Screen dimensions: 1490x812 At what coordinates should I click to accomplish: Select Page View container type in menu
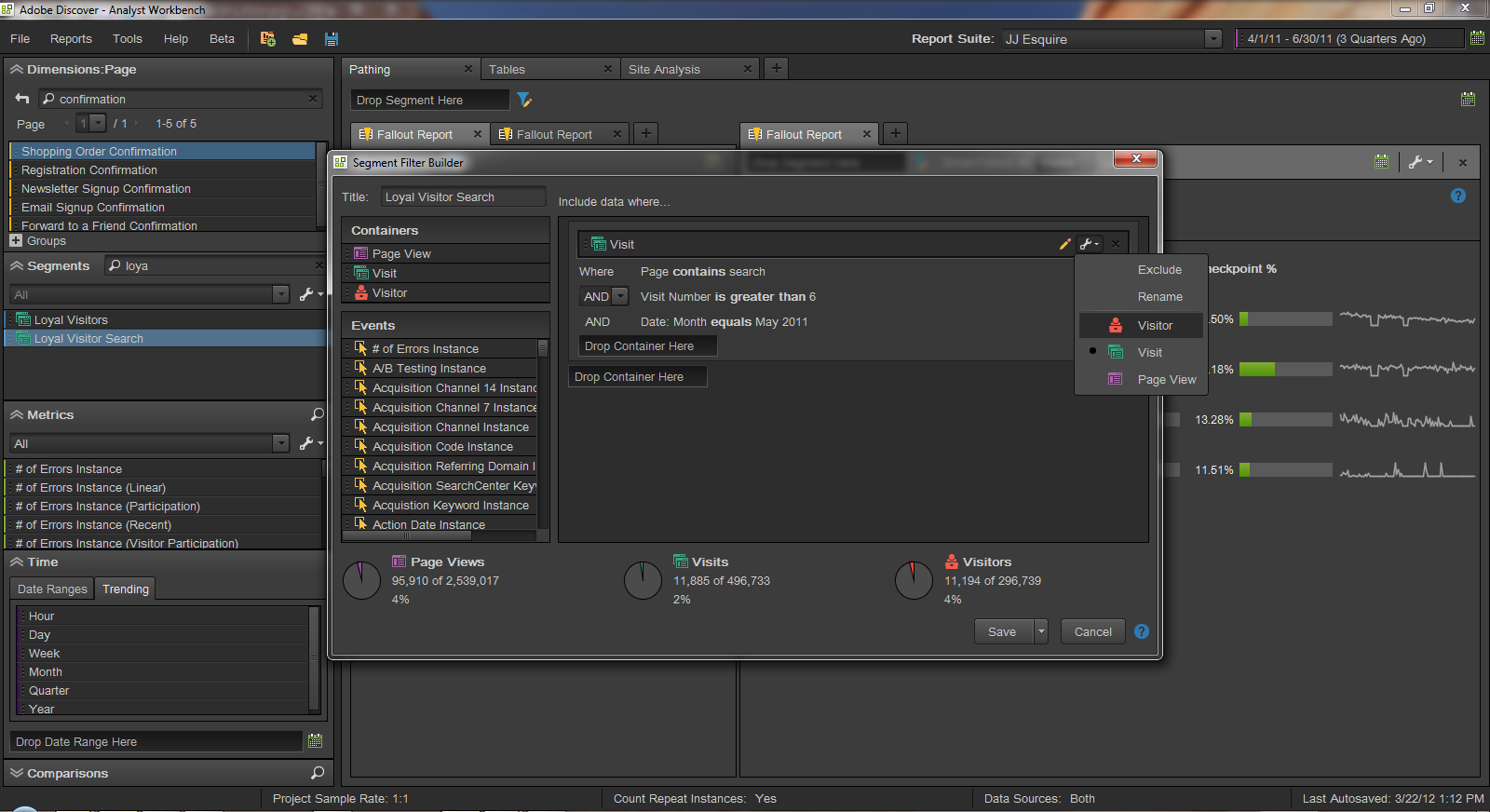tap(1166, 379)
